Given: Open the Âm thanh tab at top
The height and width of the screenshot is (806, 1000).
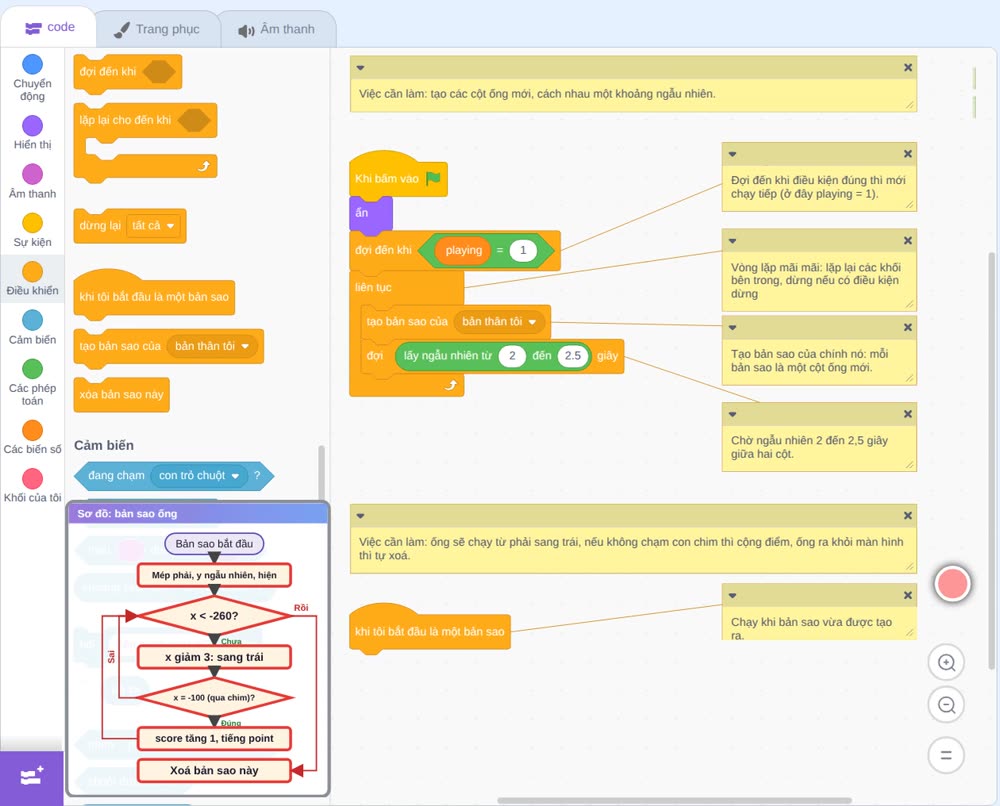Looking at the screenshot, I should coord(277,29).
